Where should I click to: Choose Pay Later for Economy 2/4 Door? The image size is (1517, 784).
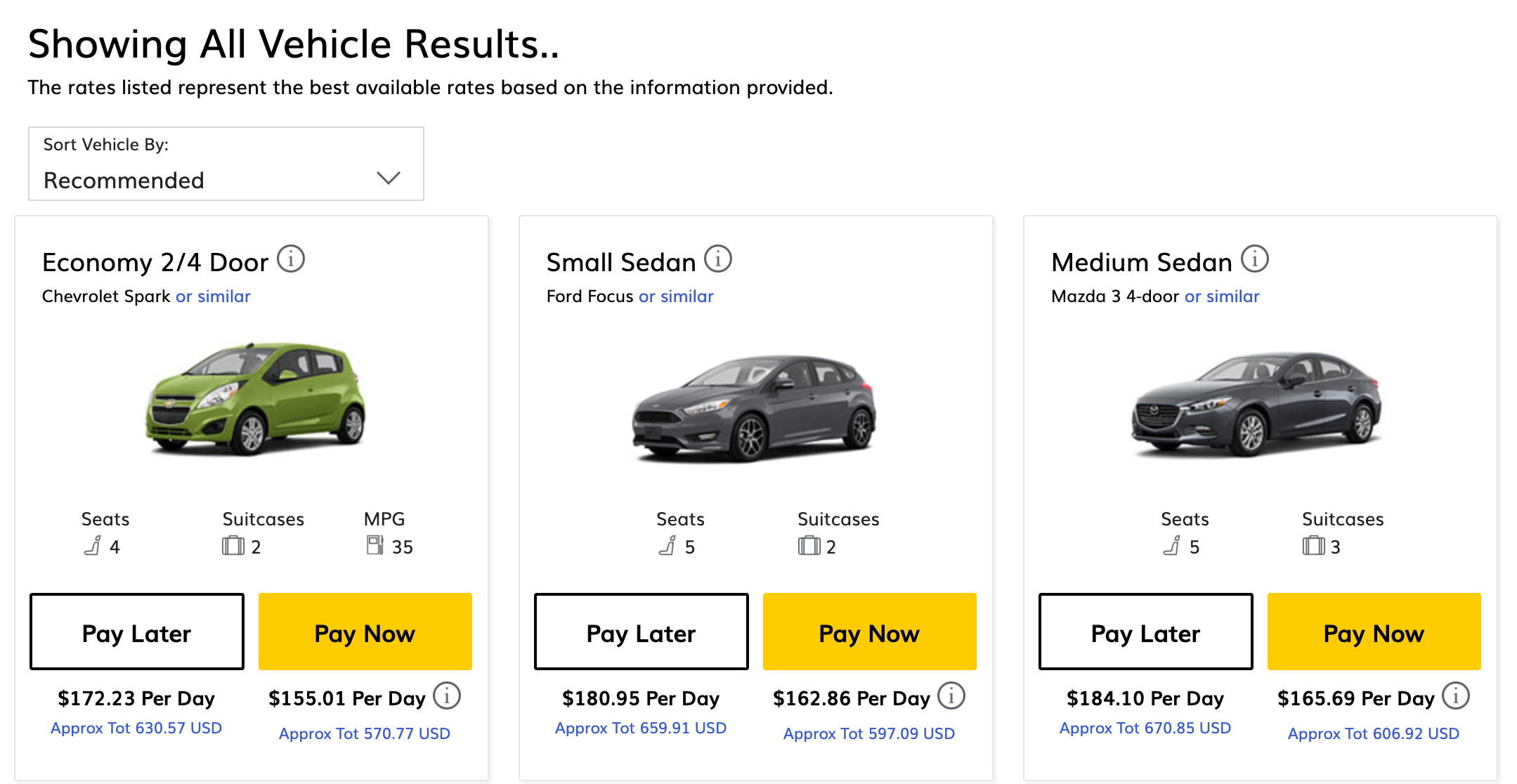[x=137, y=632]
